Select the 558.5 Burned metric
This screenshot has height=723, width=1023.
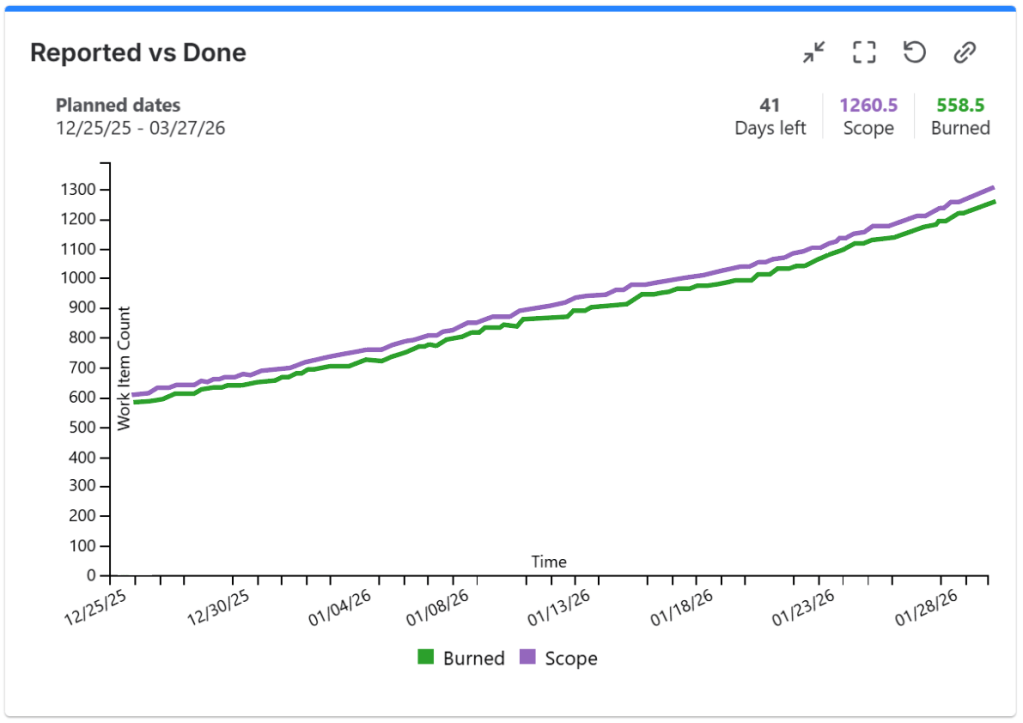(960, 116)
